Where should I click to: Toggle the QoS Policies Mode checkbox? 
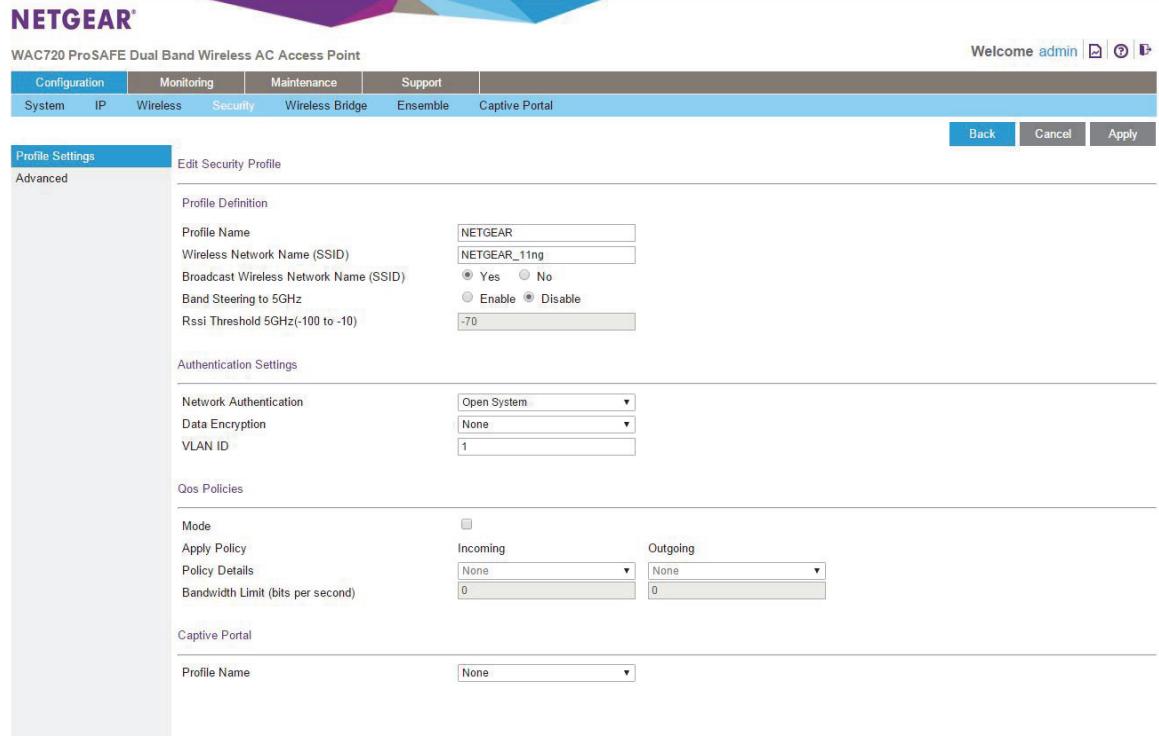click(x=466, y=524)
